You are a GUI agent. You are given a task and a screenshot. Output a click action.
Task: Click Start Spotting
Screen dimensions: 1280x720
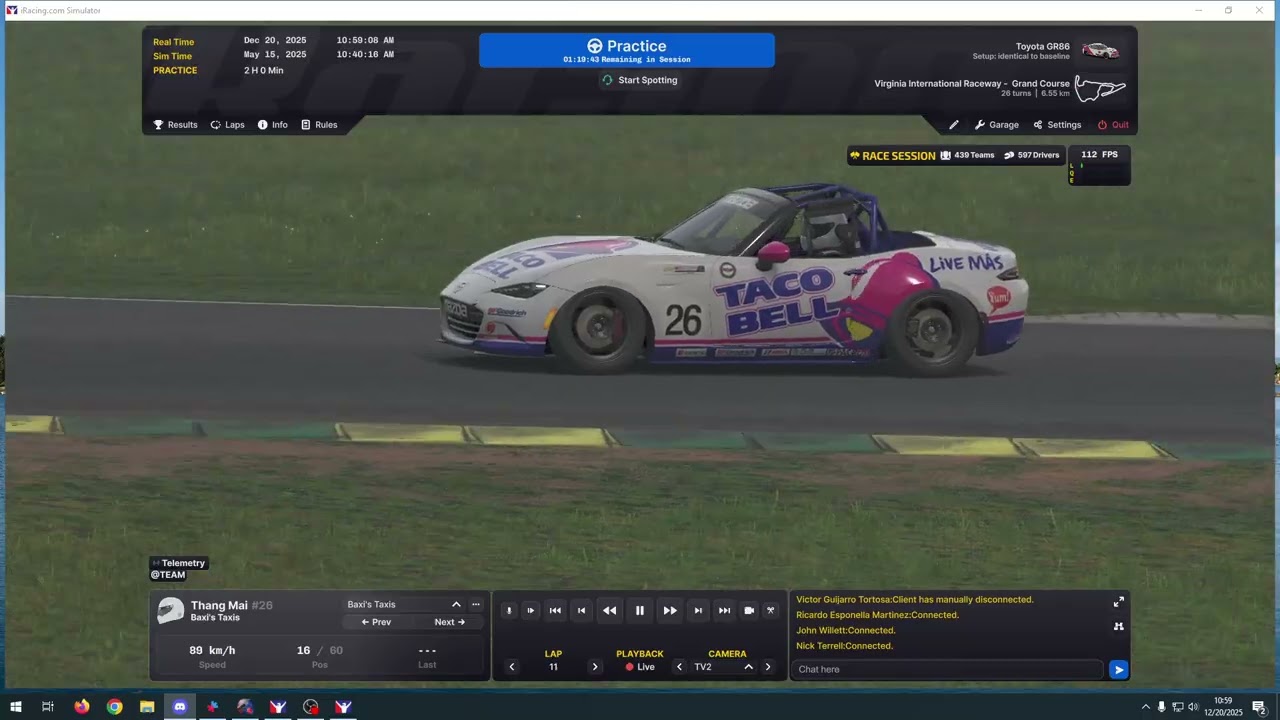(639, 80)
